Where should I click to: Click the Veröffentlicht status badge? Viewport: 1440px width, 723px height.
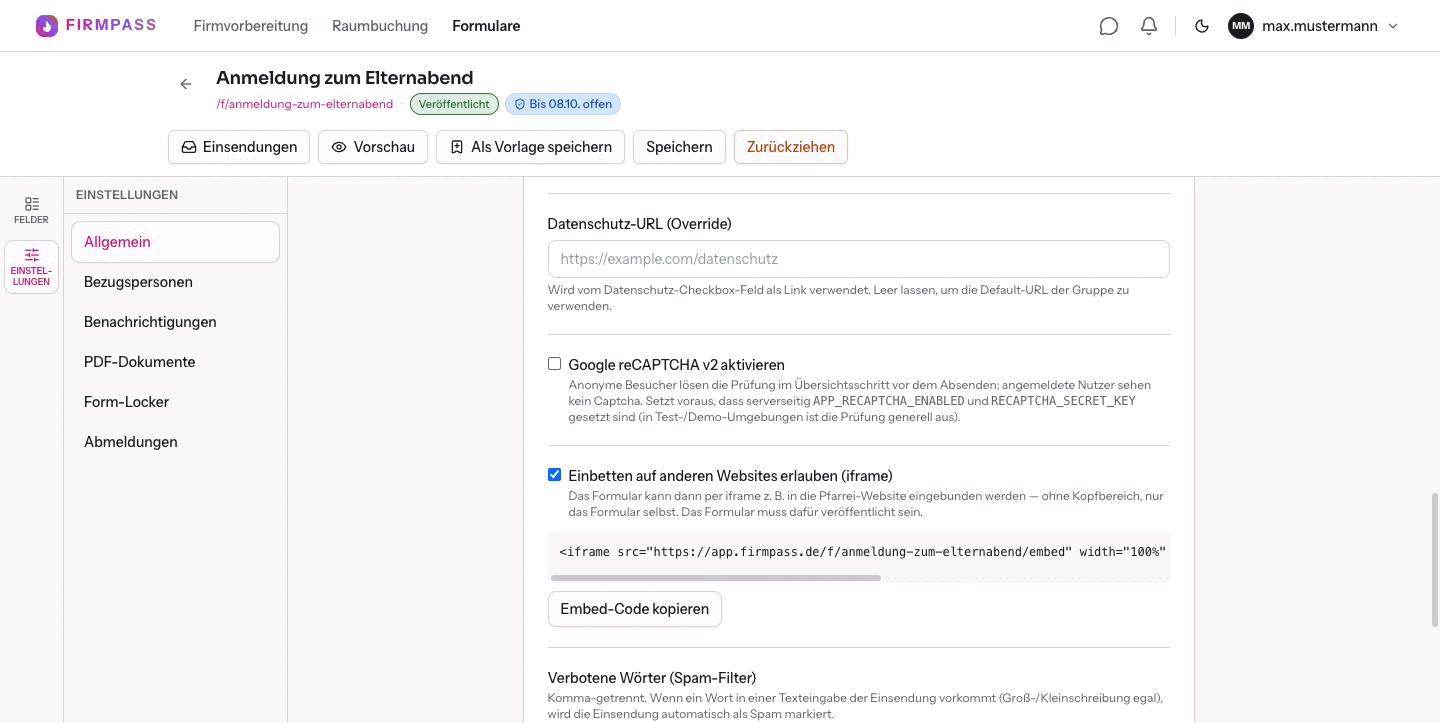pos(454,104)
